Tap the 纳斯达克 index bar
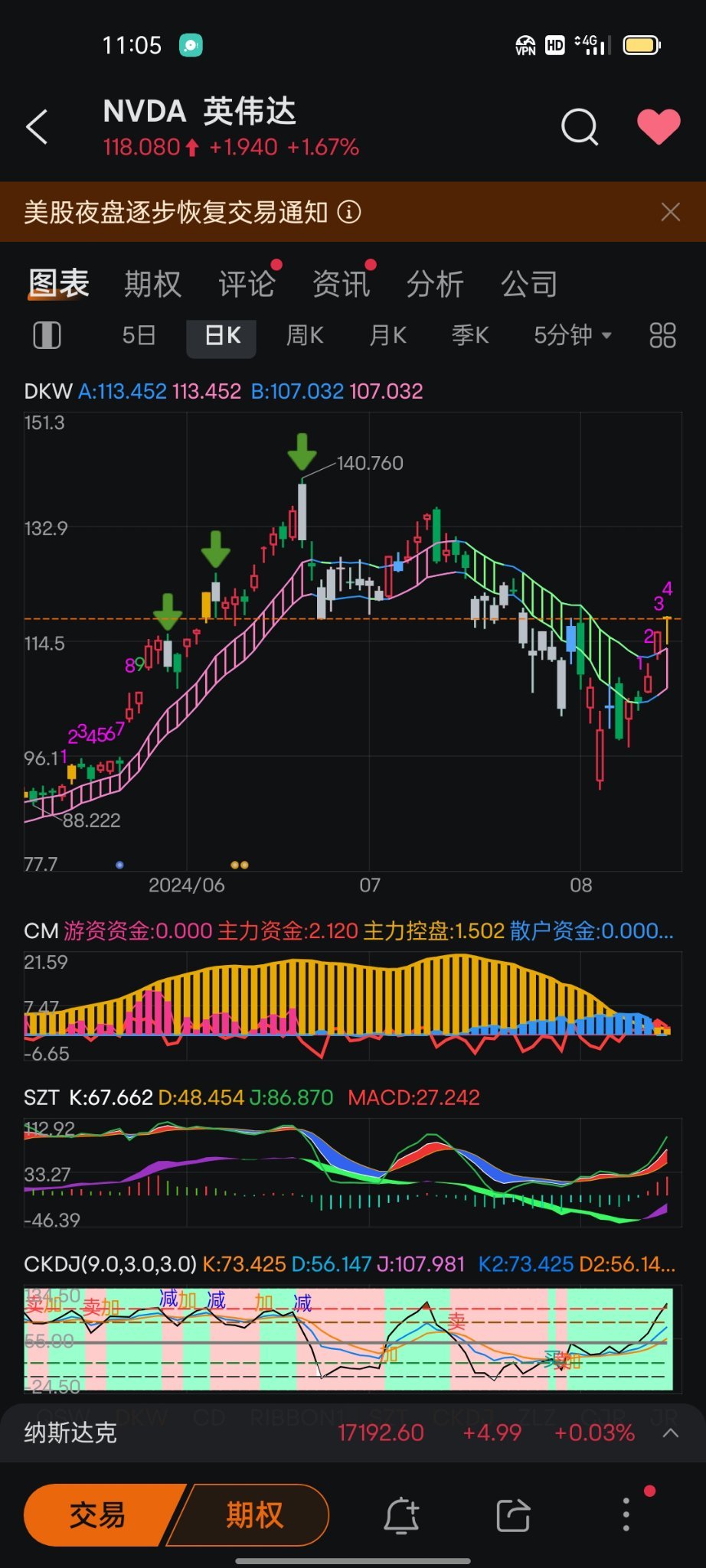Image resolution: width=706 pixels, height=1568 pixels. coord(352,1433)
